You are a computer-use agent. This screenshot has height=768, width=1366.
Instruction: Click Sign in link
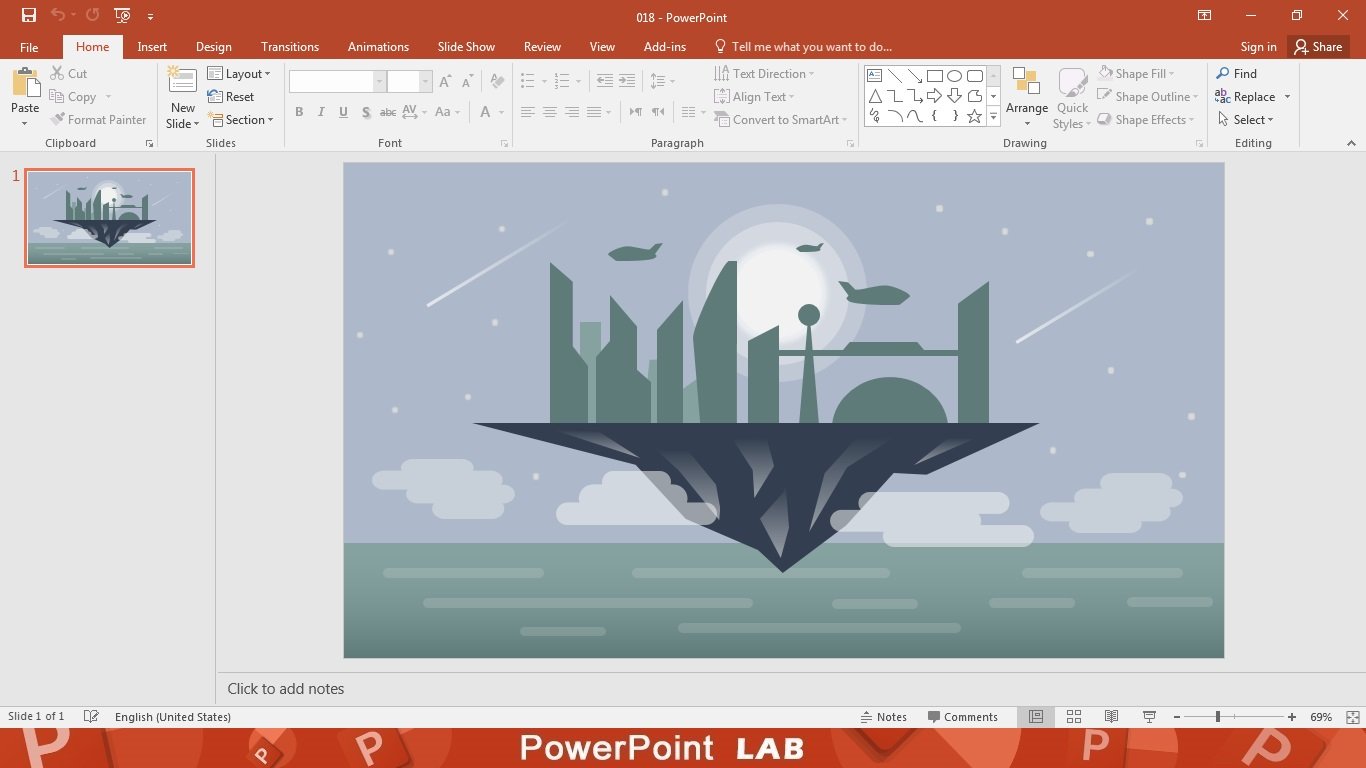(x=1258, y=47)
